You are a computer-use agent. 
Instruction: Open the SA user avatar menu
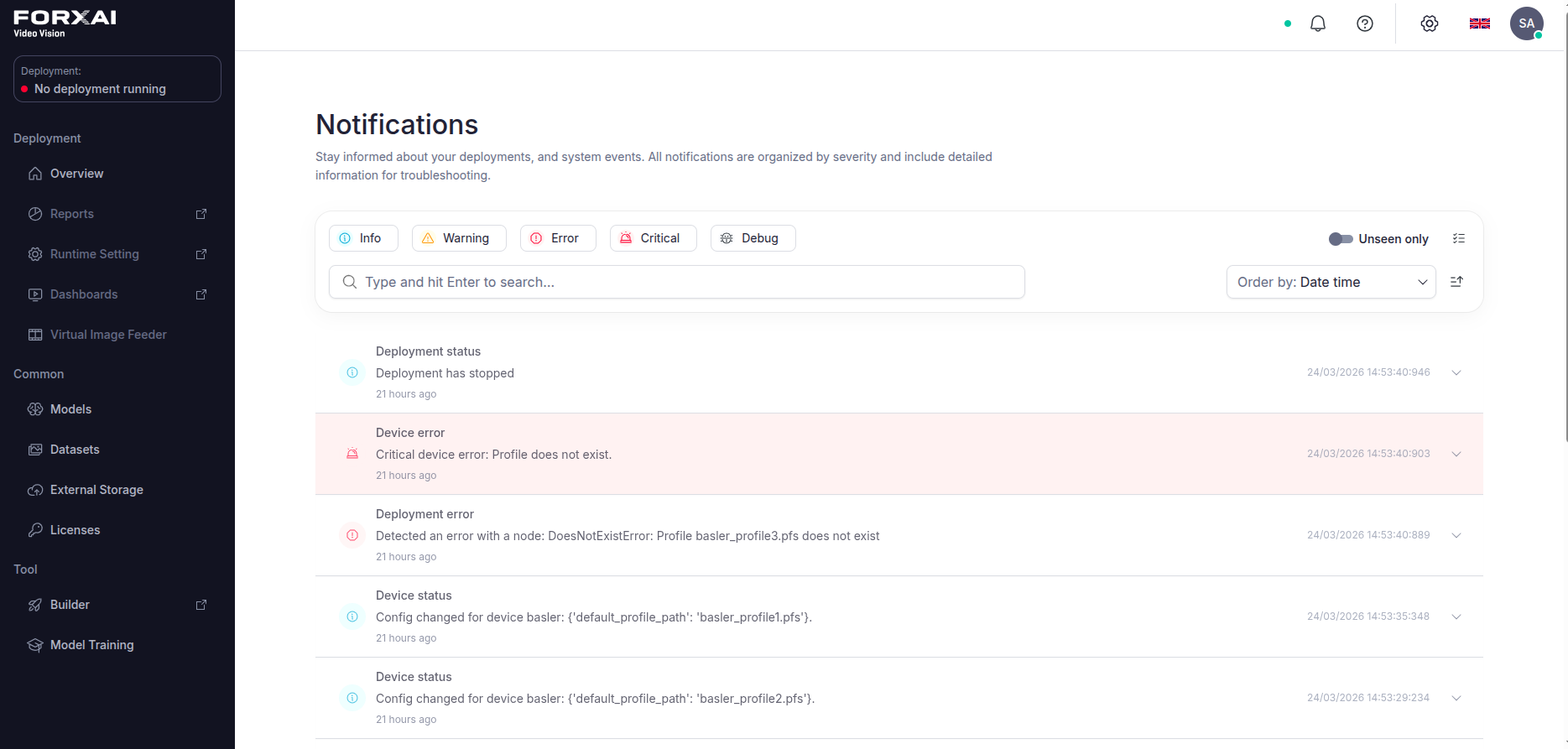(1527, 23)
